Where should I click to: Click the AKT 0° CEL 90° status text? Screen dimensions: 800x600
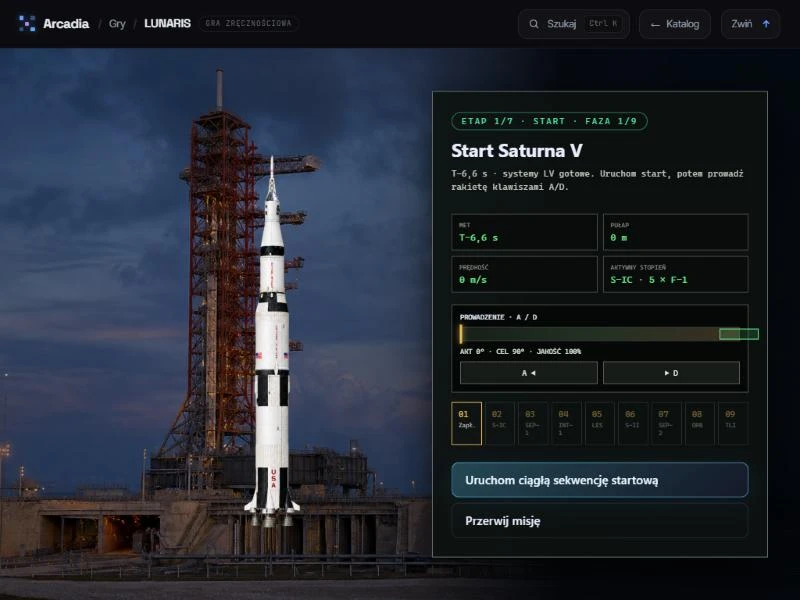point(520,352)
